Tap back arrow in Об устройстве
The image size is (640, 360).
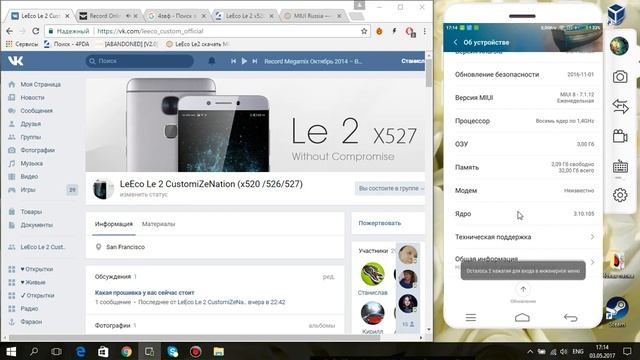(456, 42)
